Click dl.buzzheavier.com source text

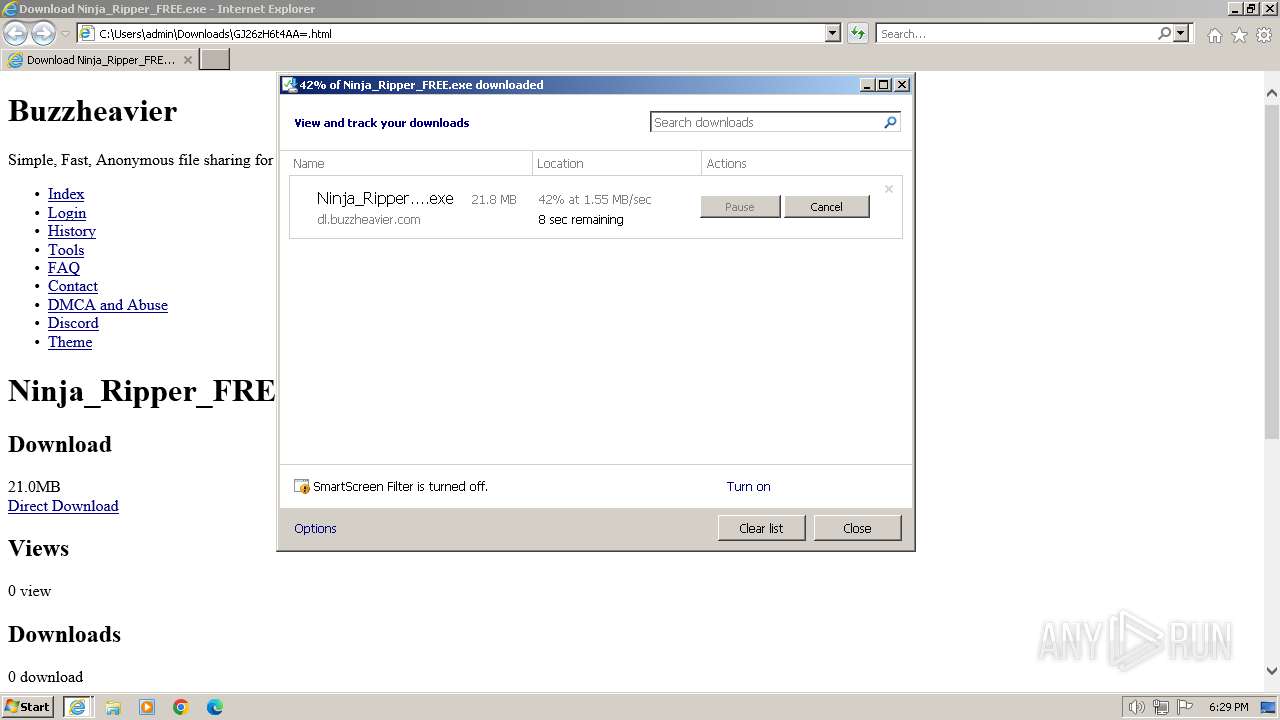click(369, 220)
